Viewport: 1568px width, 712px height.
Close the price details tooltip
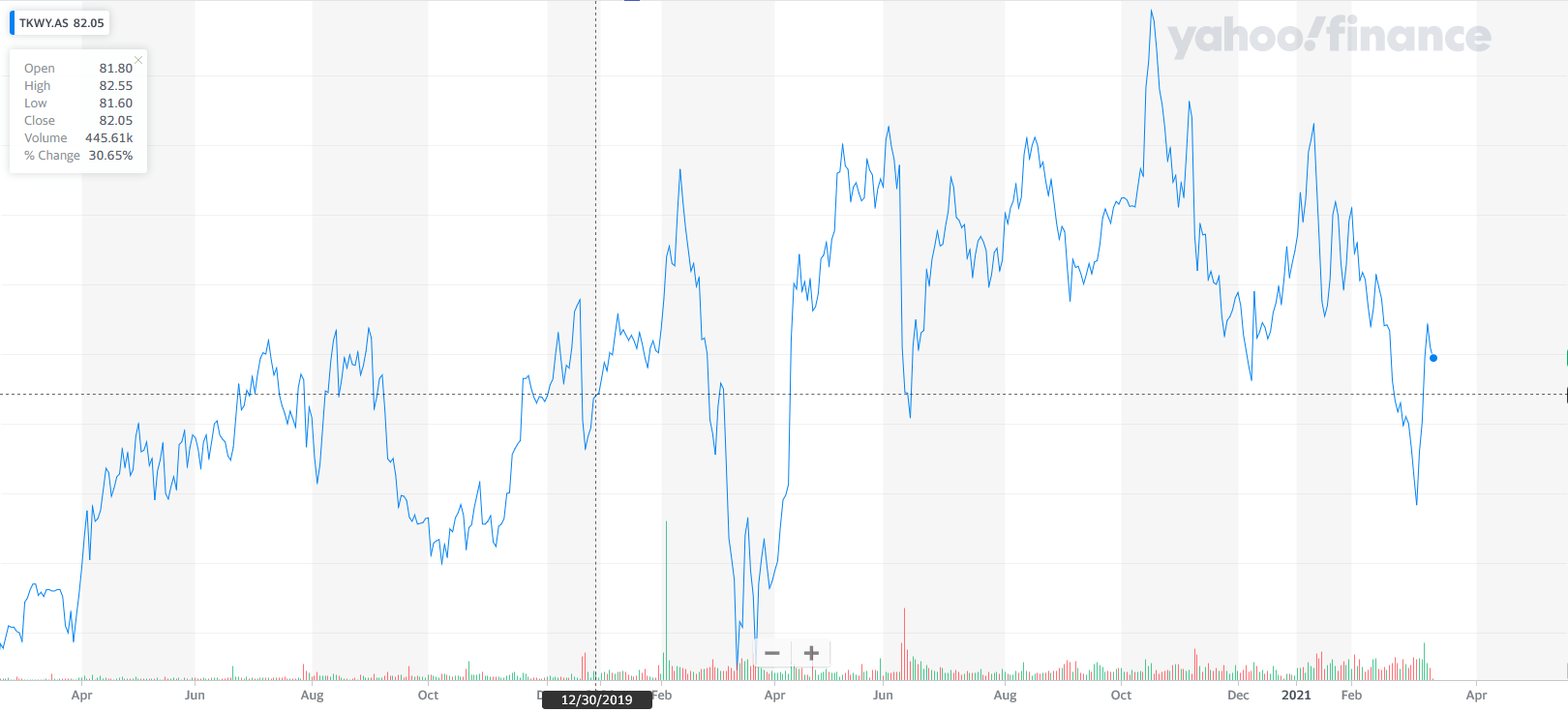pyautogui.click(x=138, y=60)
